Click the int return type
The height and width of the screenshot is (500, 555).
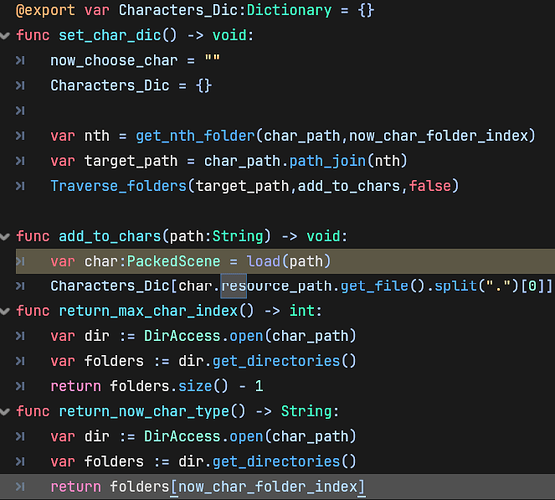point(302,311)
